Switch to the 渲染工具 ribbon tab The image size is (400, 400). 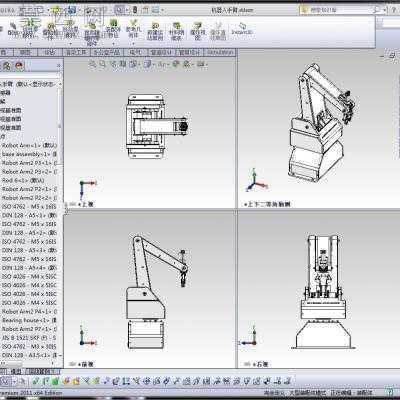point(76,52)
